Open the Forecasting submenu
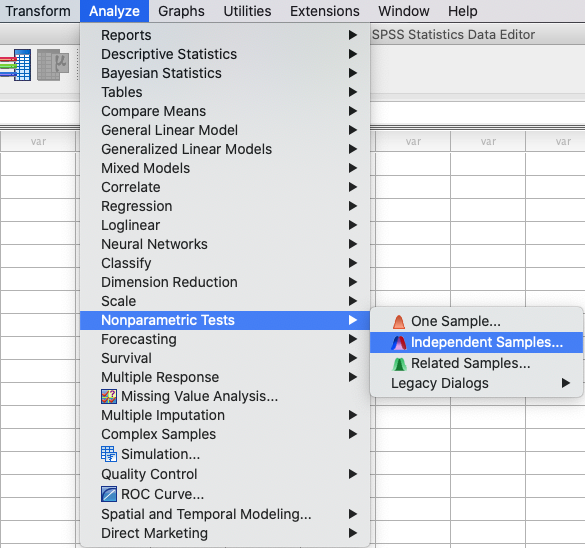 coord(225,339)
